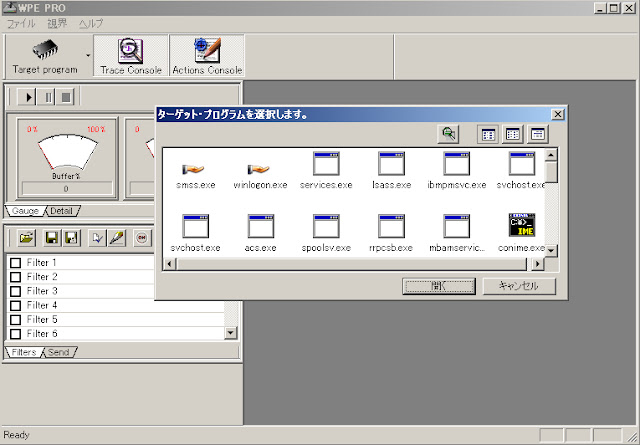Screen dimensions: 640x445
Task: Click the save filter floppy icon
Action: pyautogui.click(x=52, y=238)
